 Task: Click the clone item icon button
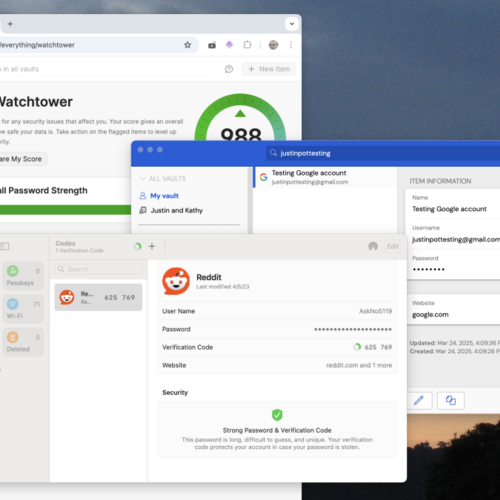(451, 400)
